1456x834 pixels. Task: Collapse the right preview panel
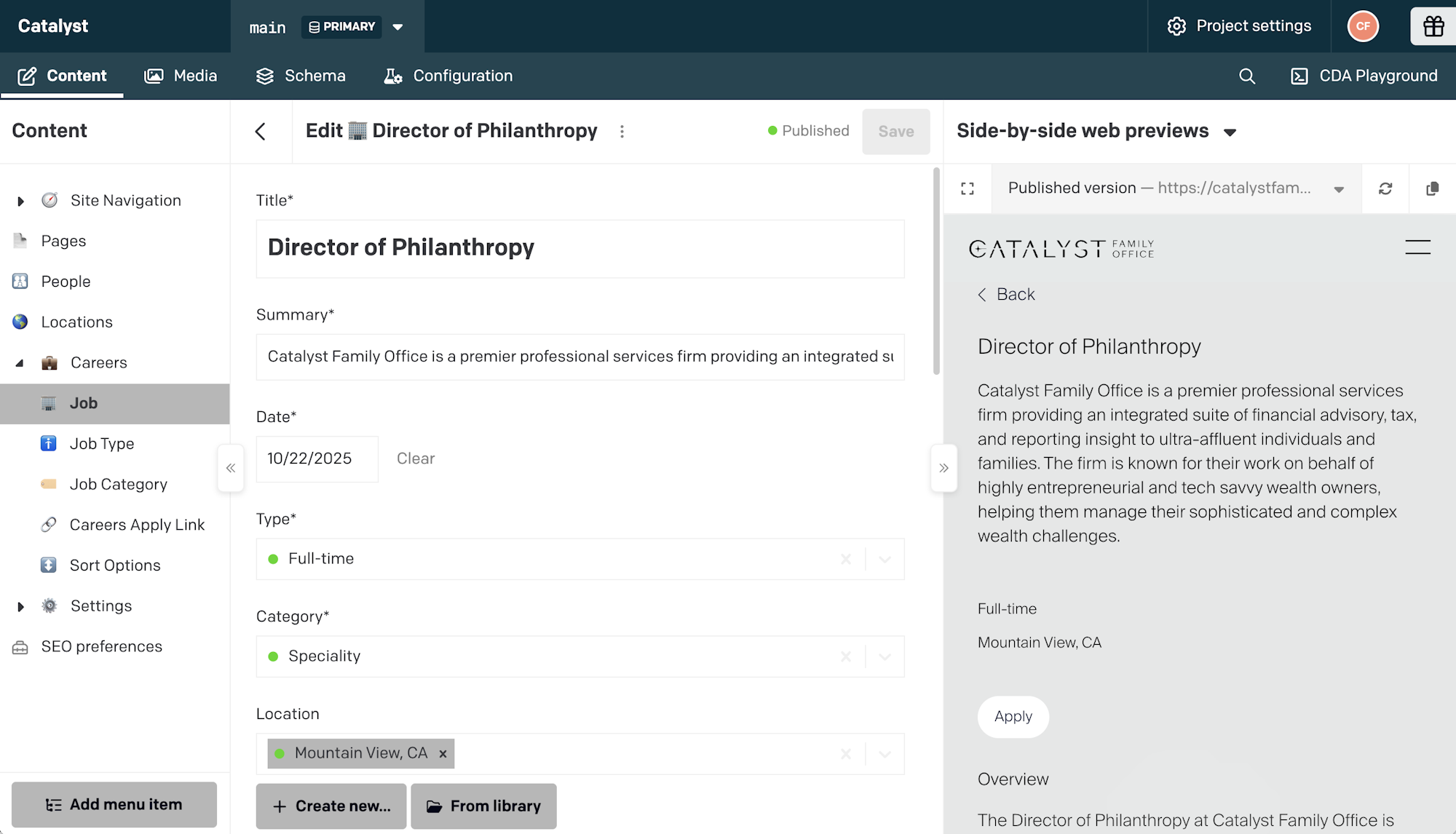pos(943,468)
